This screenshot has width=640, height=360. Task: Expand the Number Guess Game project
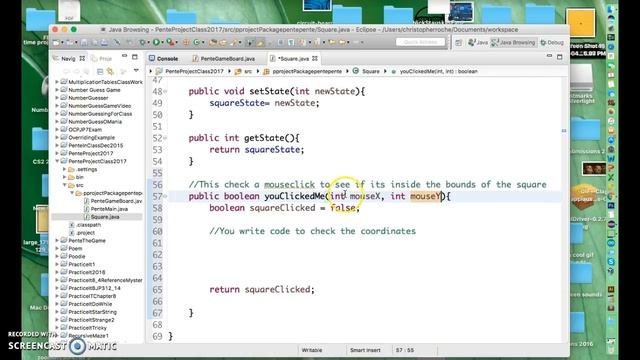click(x=57, y=90)
